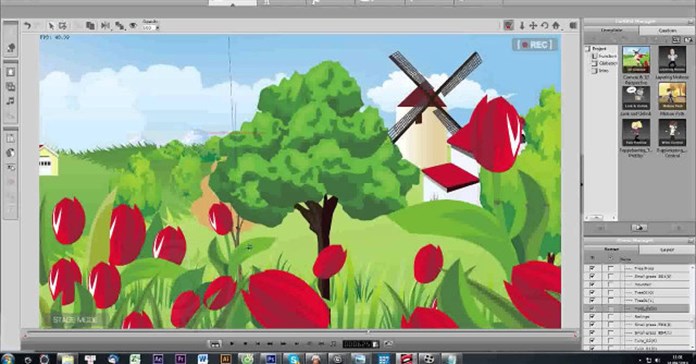Toggle the eye visibility icon in toolbar
Image resolution: width=696 pixels, height=364 pixels.
click(x=133, y=26)
